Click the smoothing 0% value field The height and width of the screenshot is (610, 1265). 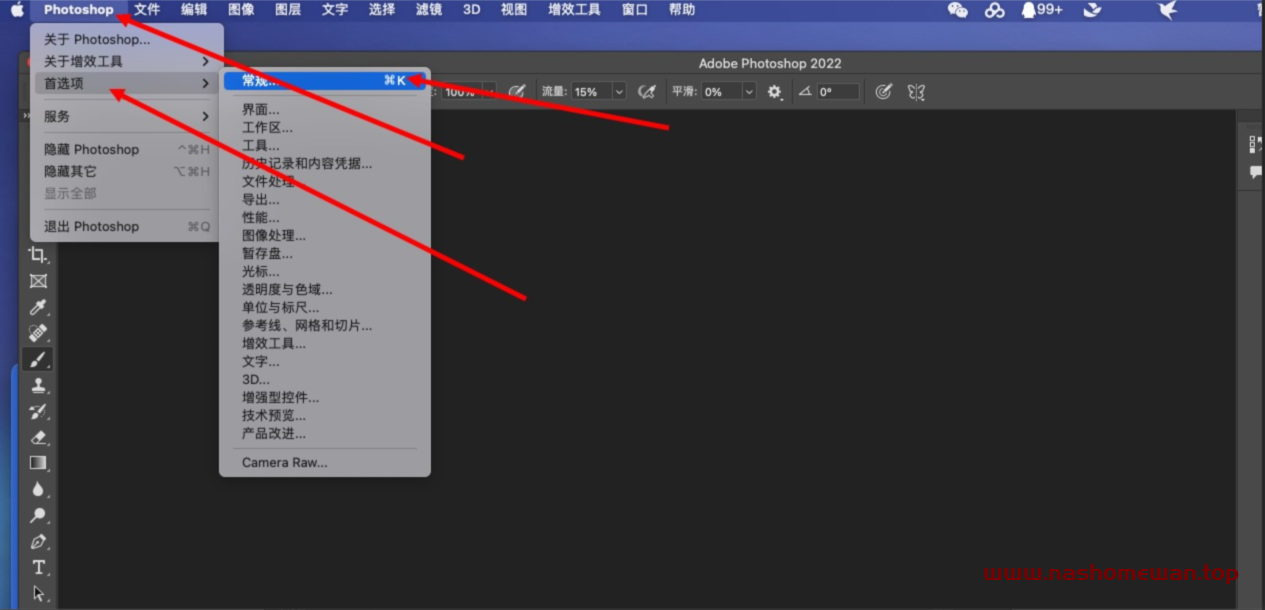coord(721,91)
